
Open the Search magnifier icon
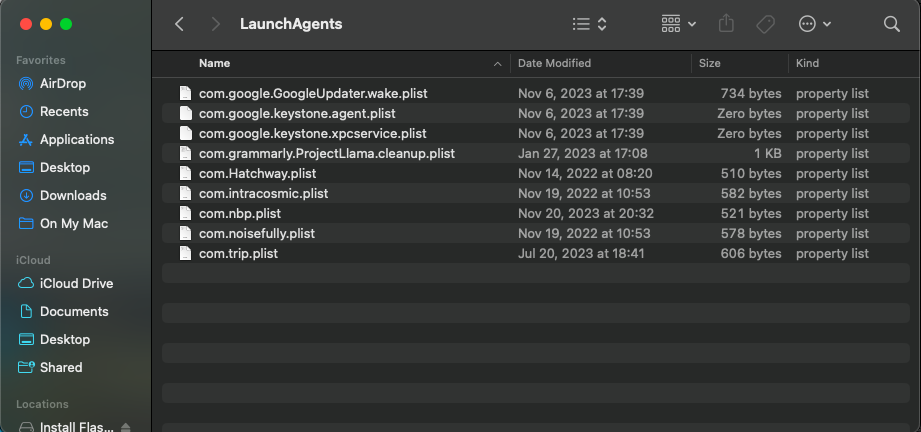(x=891, y=24)
